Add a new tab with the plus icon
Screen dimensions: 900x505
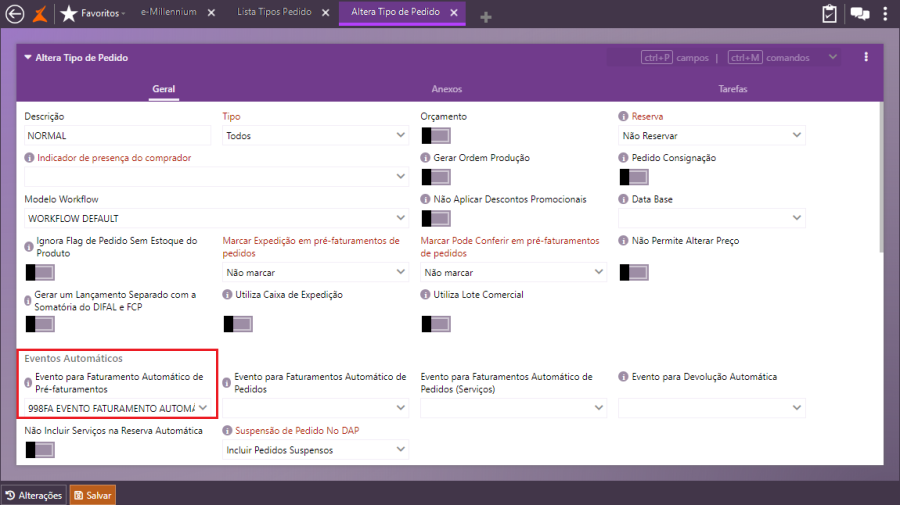[x=486, y=17]
